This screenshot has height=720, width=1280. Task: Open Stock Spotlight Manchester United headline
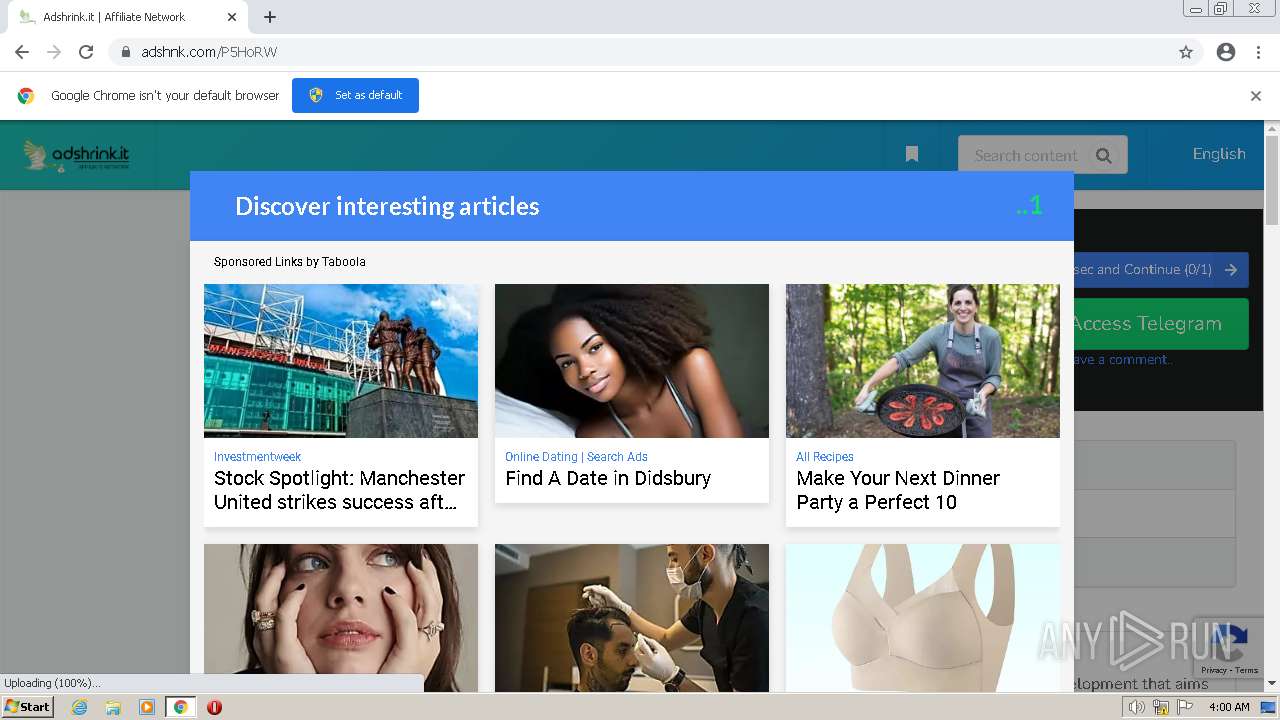tap(340, 490)
